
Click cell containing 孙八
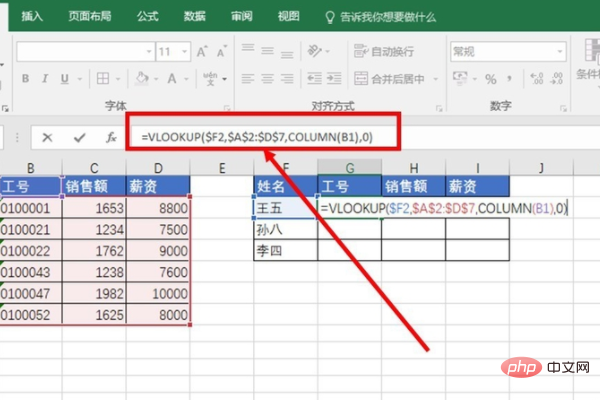(x=285, y=229)
